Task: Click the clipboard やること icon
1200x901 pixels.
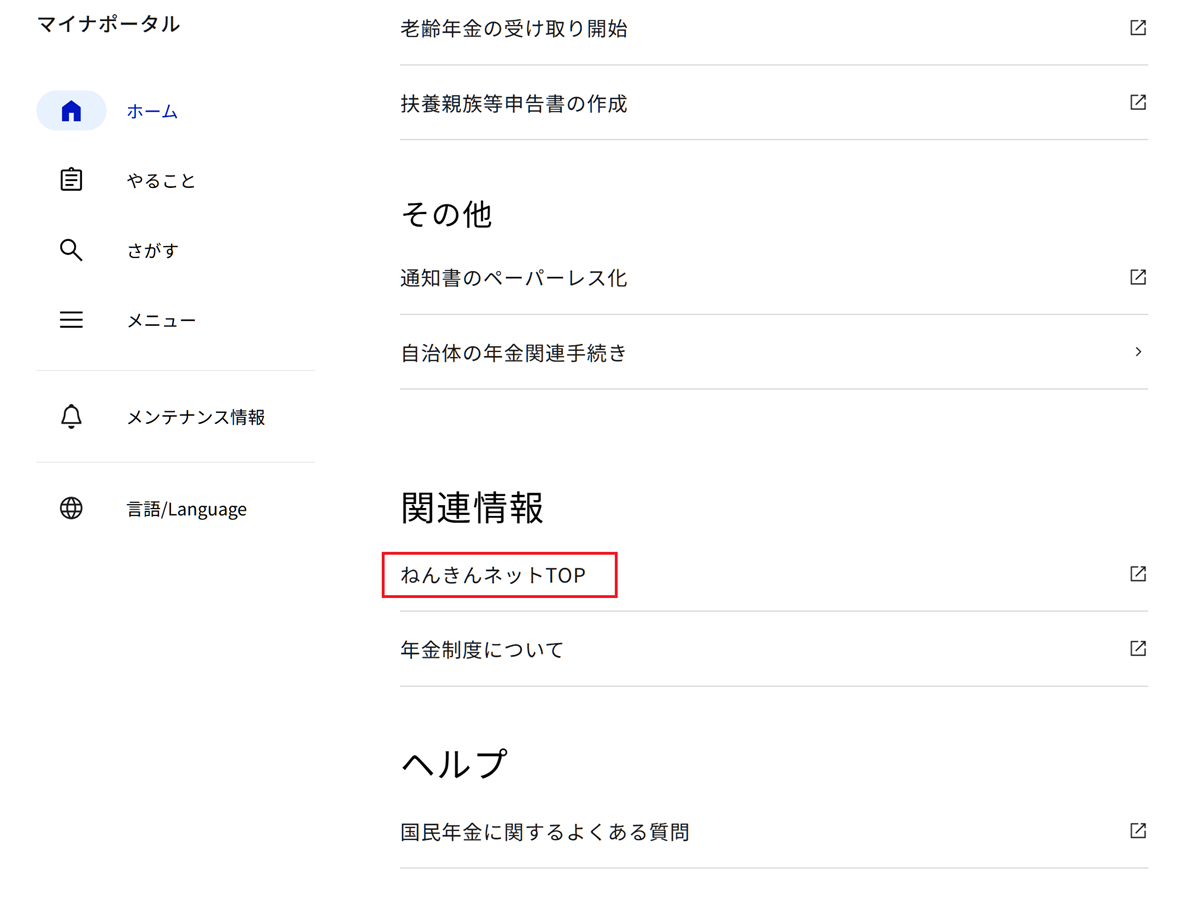Action: 71,180
